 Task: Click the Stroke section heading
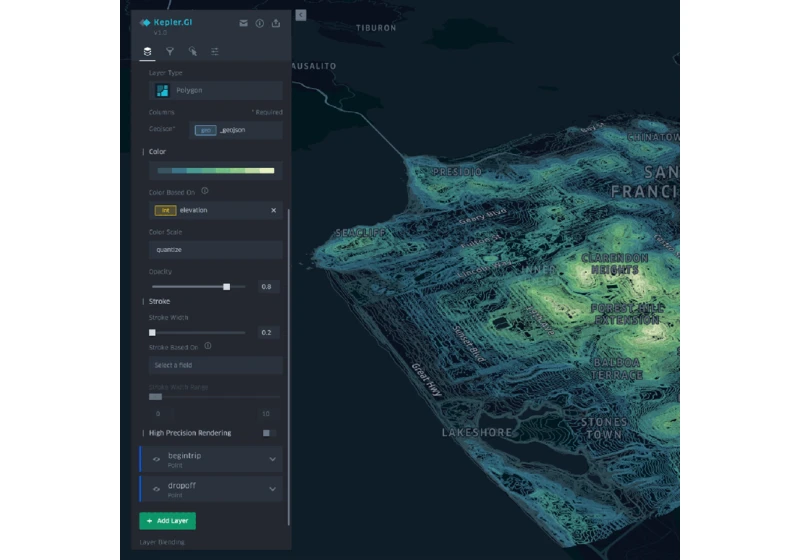[x=159, y=301]
